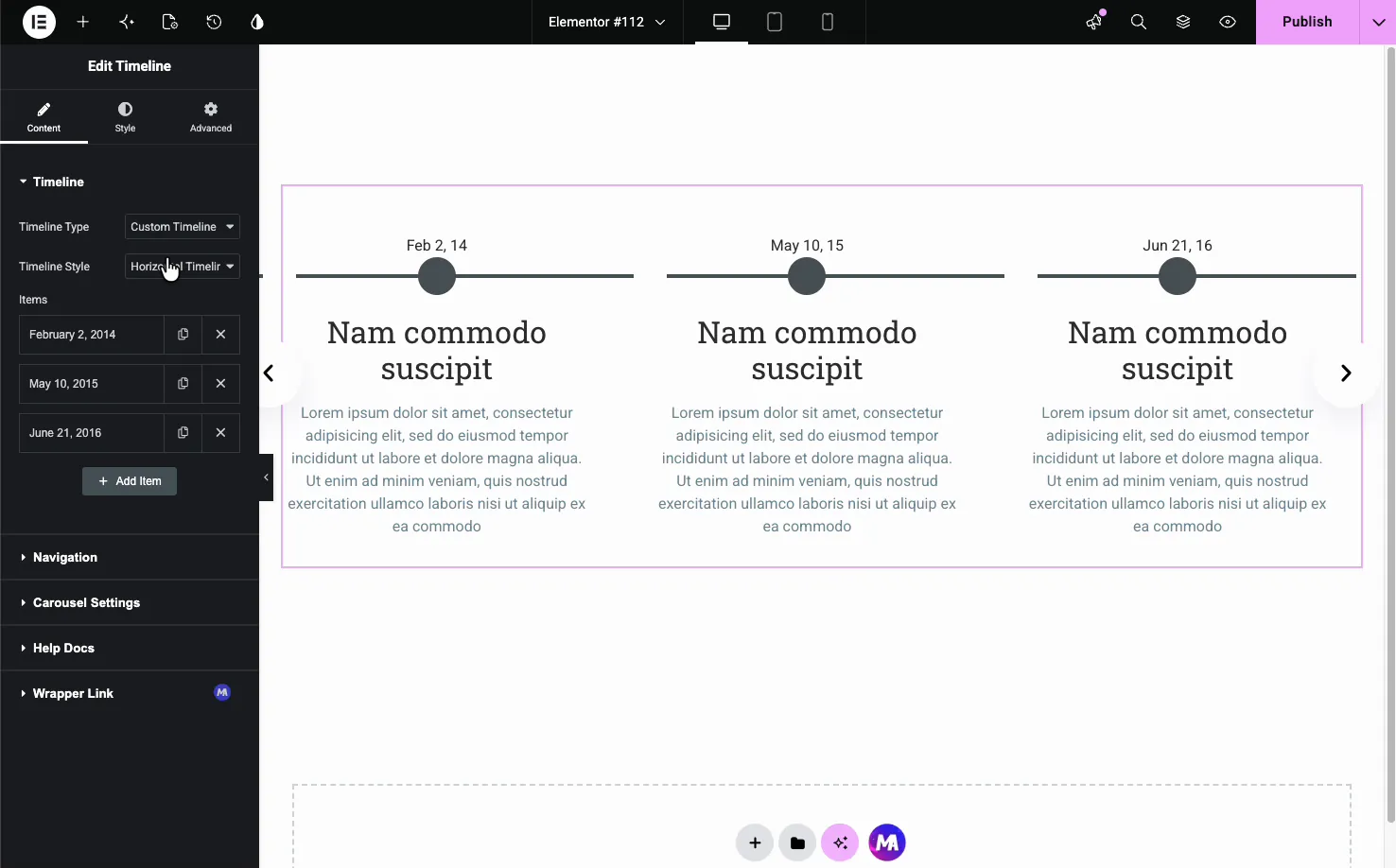The image size is (1396, 868).
Task: Open Site Settings sparkle icon
Action: [127, 22]
